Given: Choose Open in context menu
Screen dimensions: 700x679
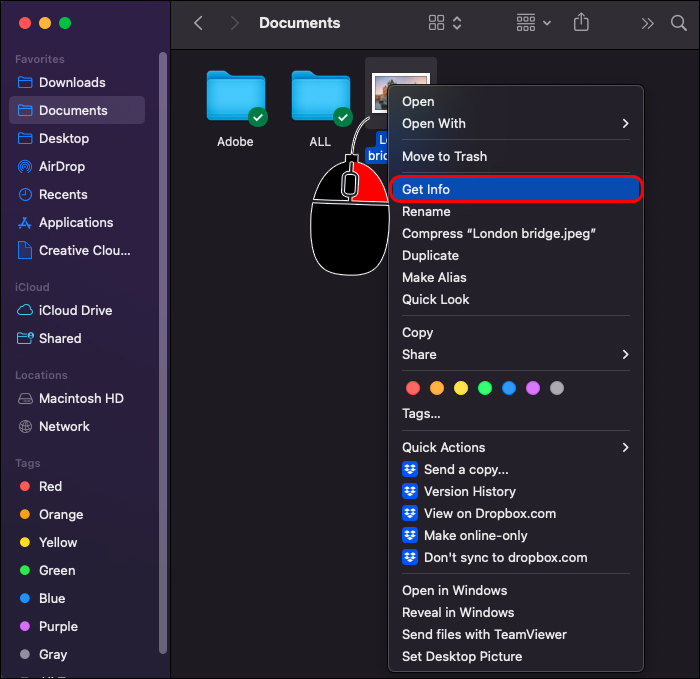Looking at the screenshot, I should click(516, 101).
